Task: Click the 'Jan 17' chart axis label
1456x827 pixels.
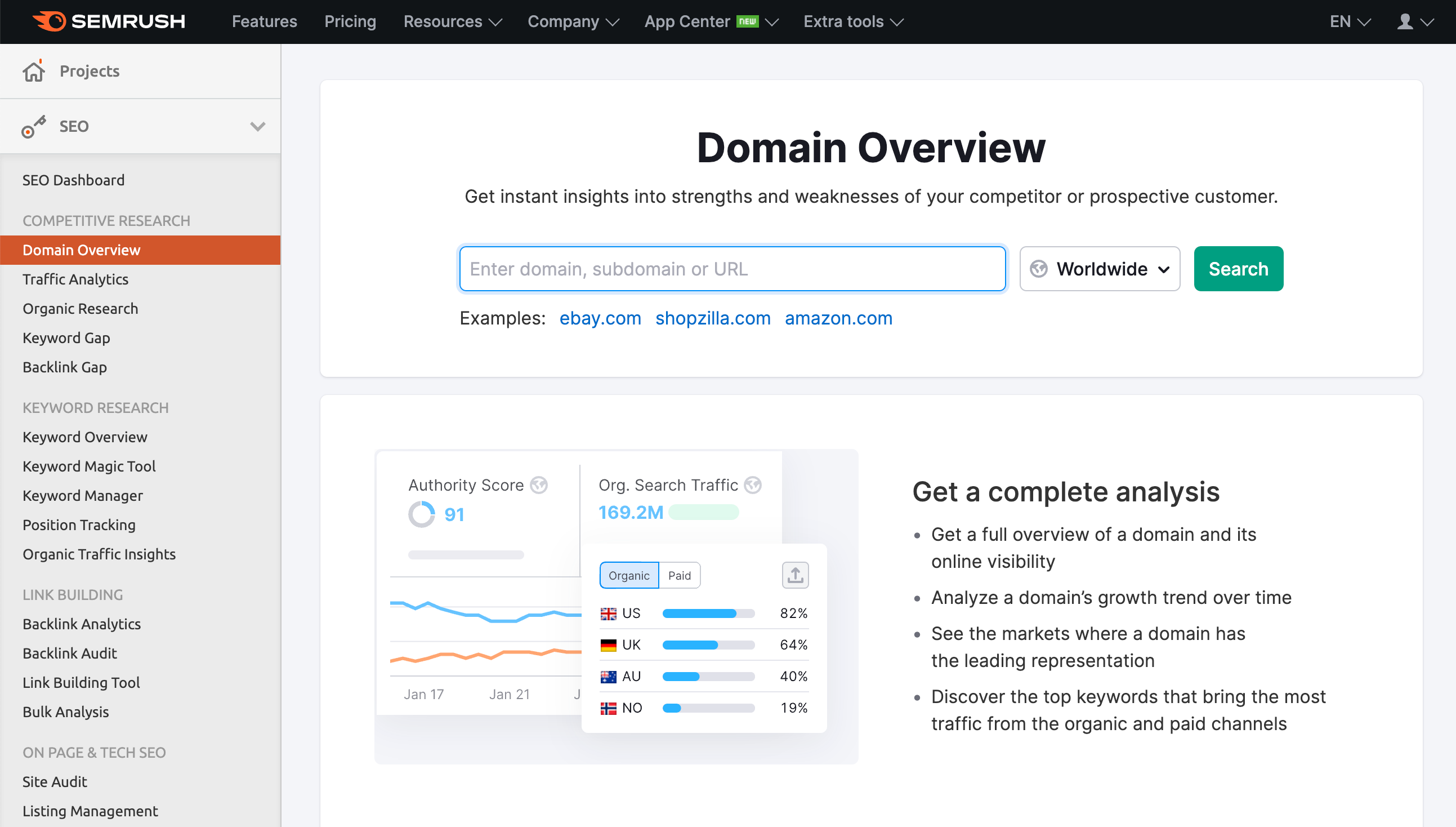Action: [423, 695]
